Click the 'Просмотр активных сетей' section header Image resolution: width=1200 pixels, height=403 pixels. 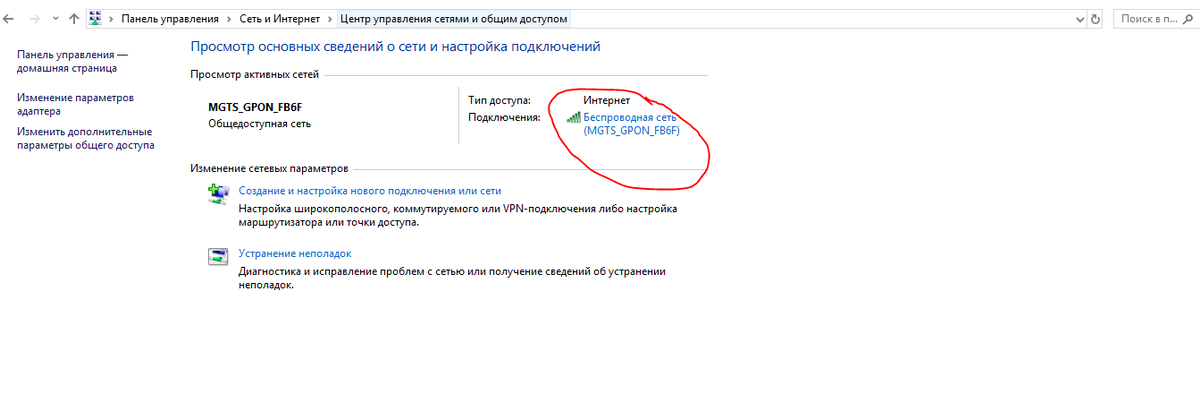pos(254,74)
